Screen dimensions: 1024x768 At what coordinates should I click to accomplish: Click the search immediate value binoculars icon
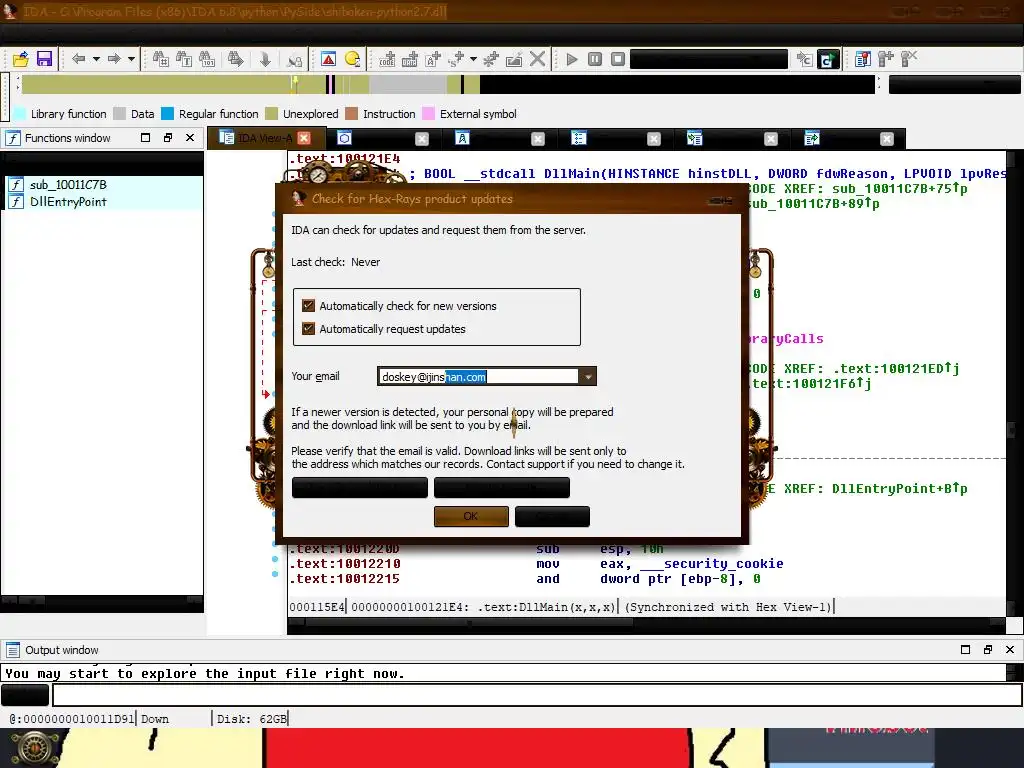coord(161,59)
